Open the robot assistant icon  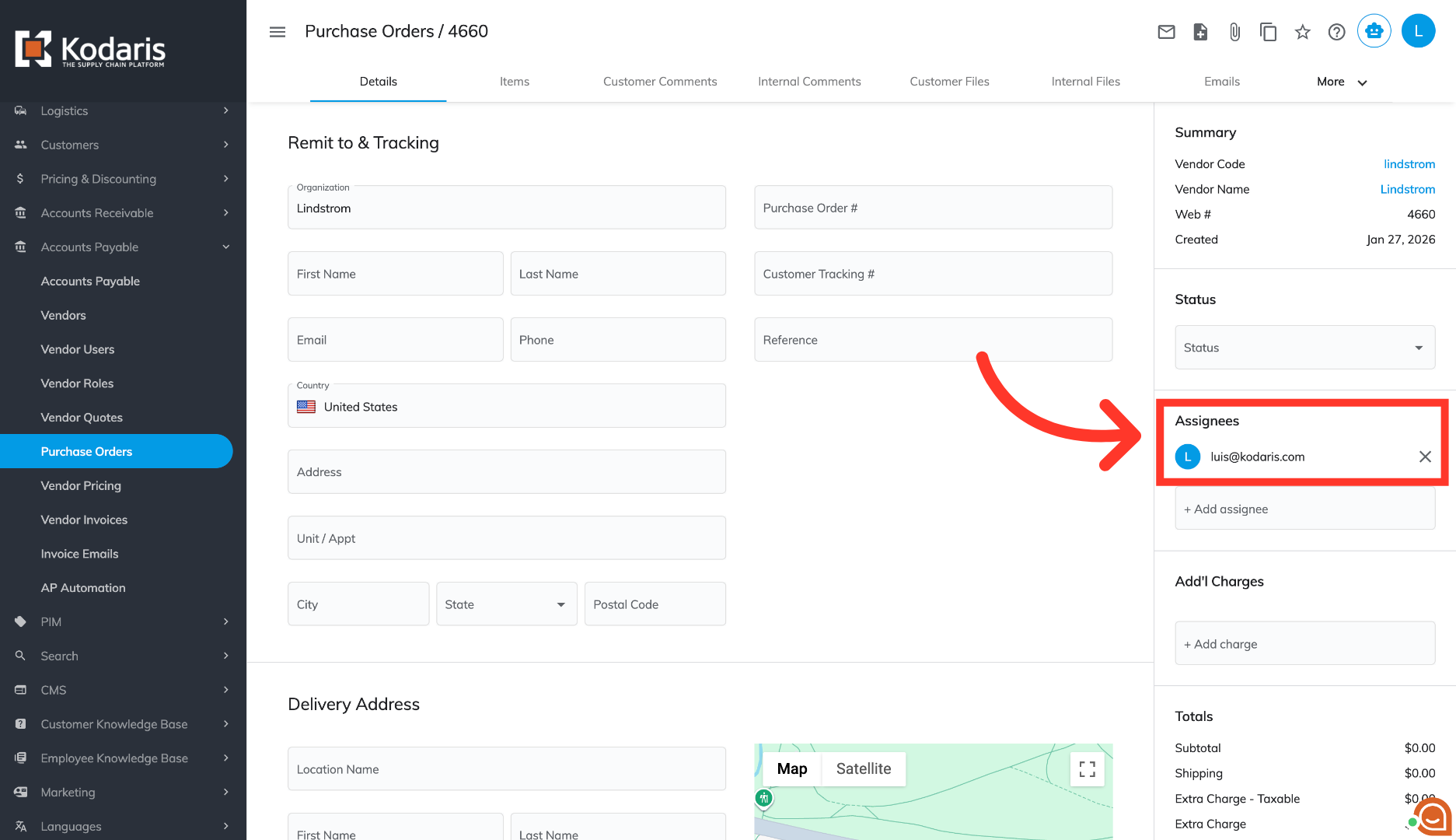point(1374,31)
